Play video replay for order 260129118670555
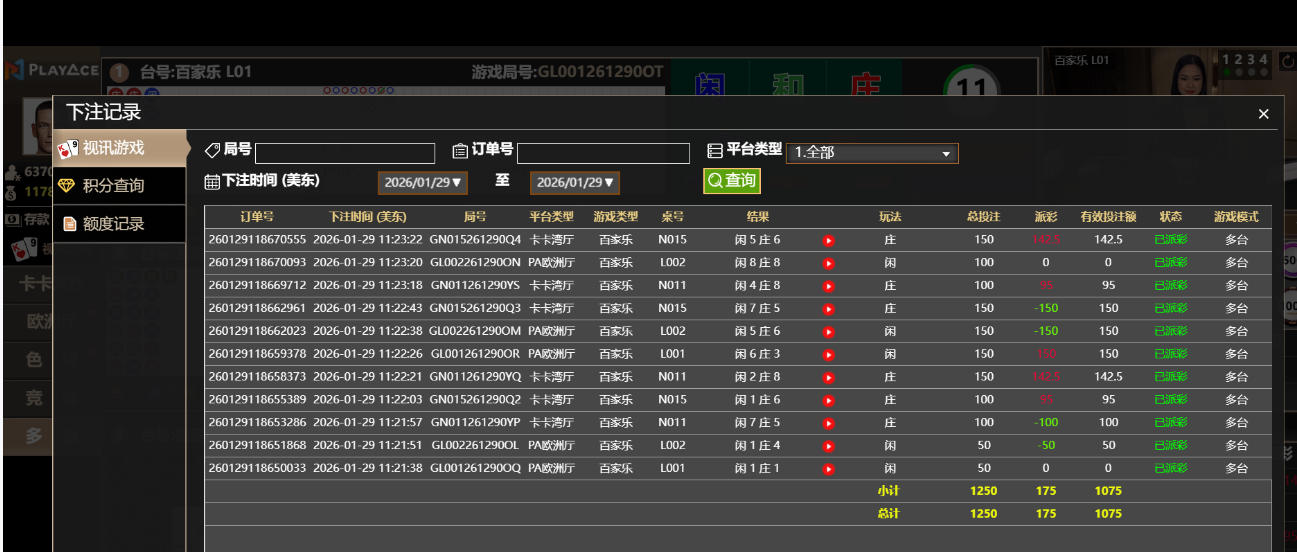Image resolution: width=1297 pixels, height=552 pixels. (x=828, y=240)
